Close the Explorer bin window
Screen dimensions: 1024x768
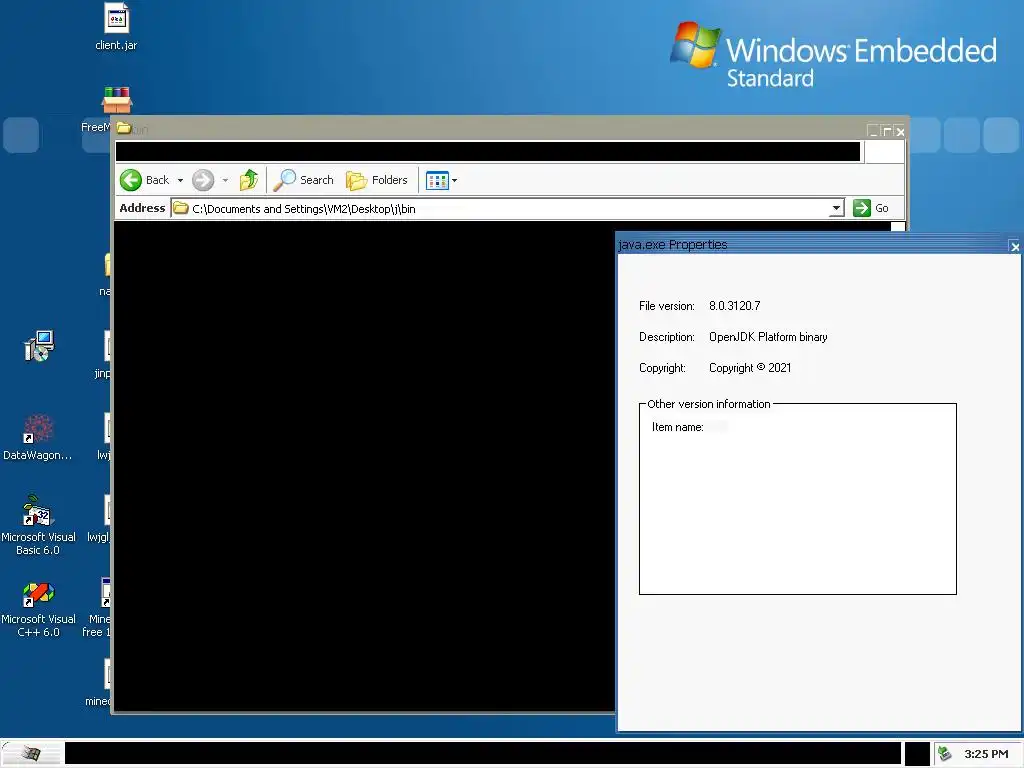tap(900, 131)
